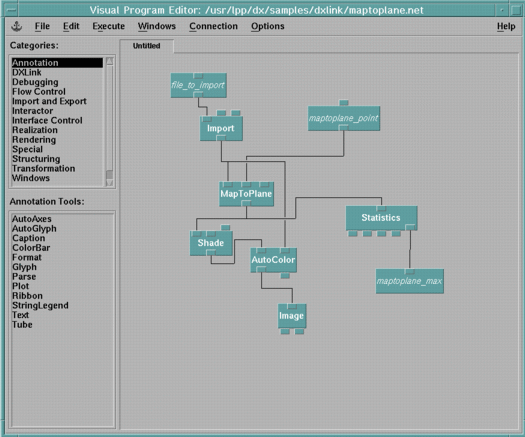Click input tab atop file_to_import node
This screenshot has height=437, width=525.
tap(199, 76)
